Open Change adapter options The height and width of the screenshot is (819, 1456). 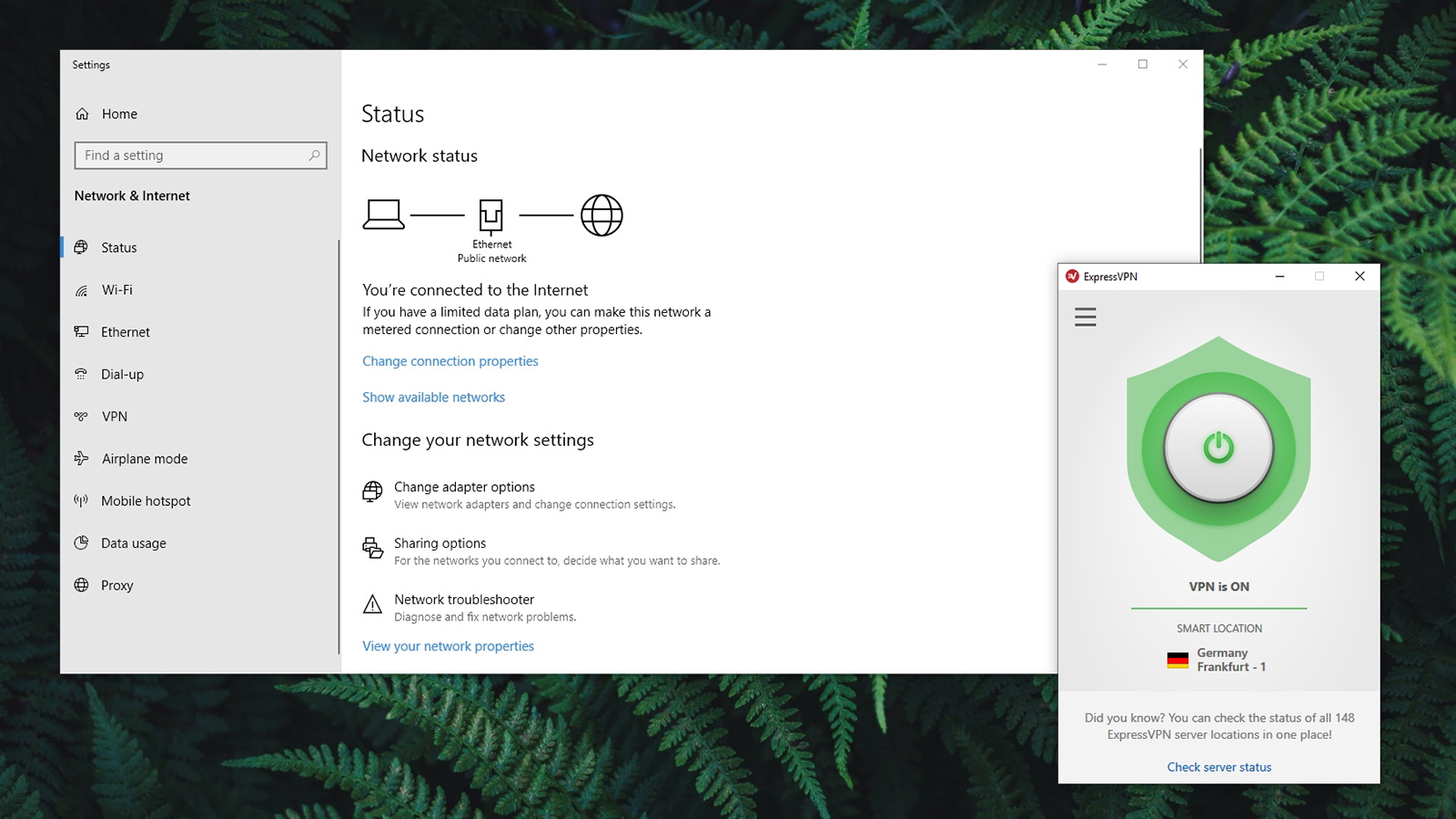tap(464, 487)
